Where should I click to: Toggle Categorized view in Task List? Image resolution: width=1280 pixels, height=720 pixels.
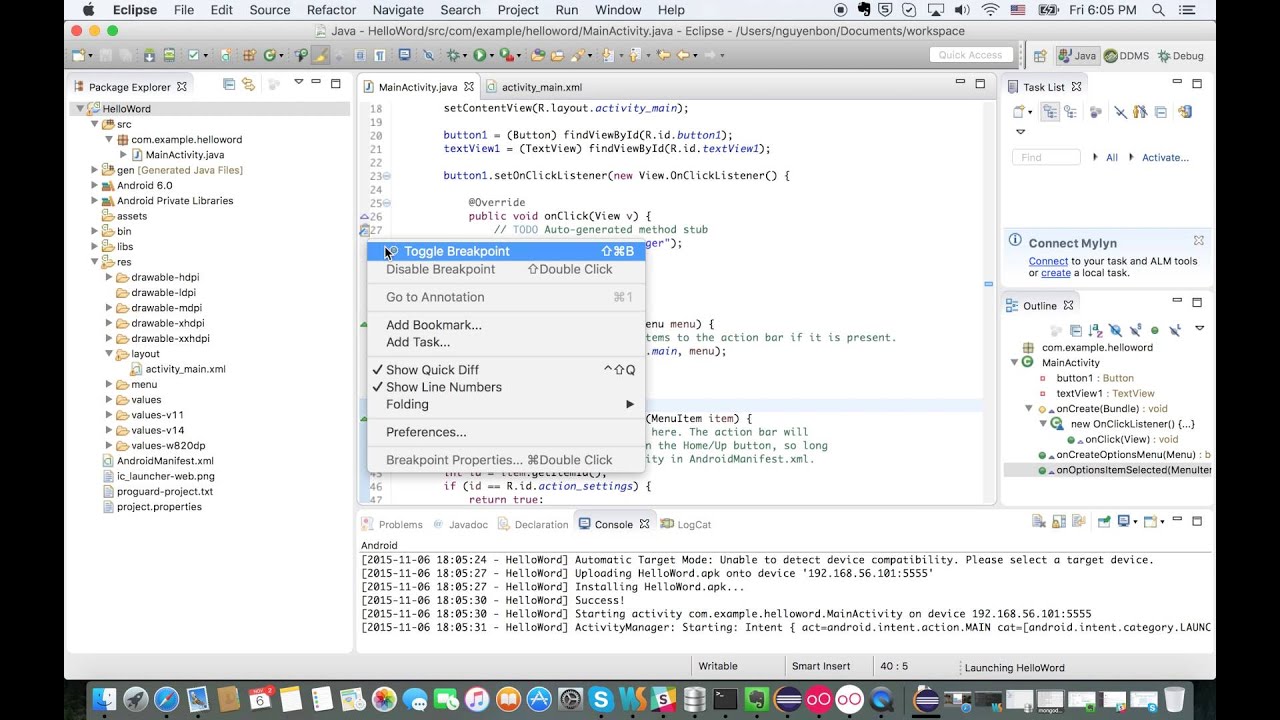click(x=1050, y=112)
